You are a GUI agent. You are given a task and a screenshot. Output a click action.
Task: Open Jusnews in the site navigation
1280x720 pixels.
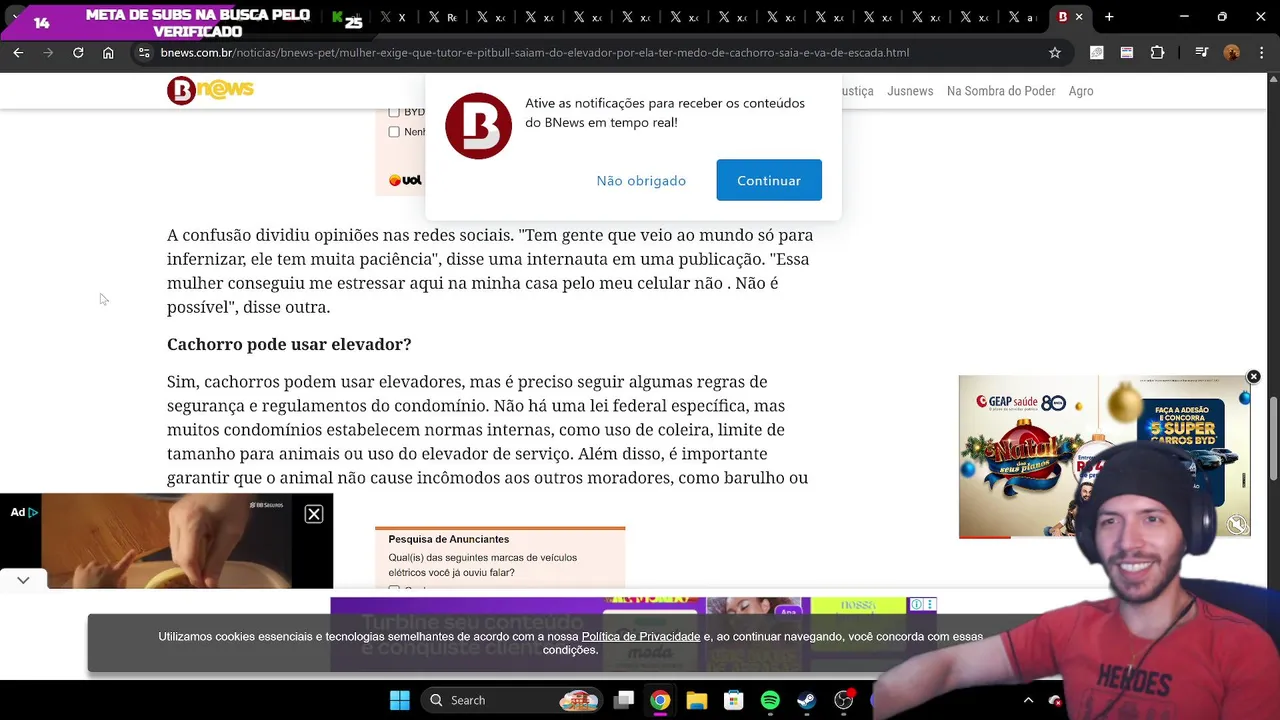(910, 91)
